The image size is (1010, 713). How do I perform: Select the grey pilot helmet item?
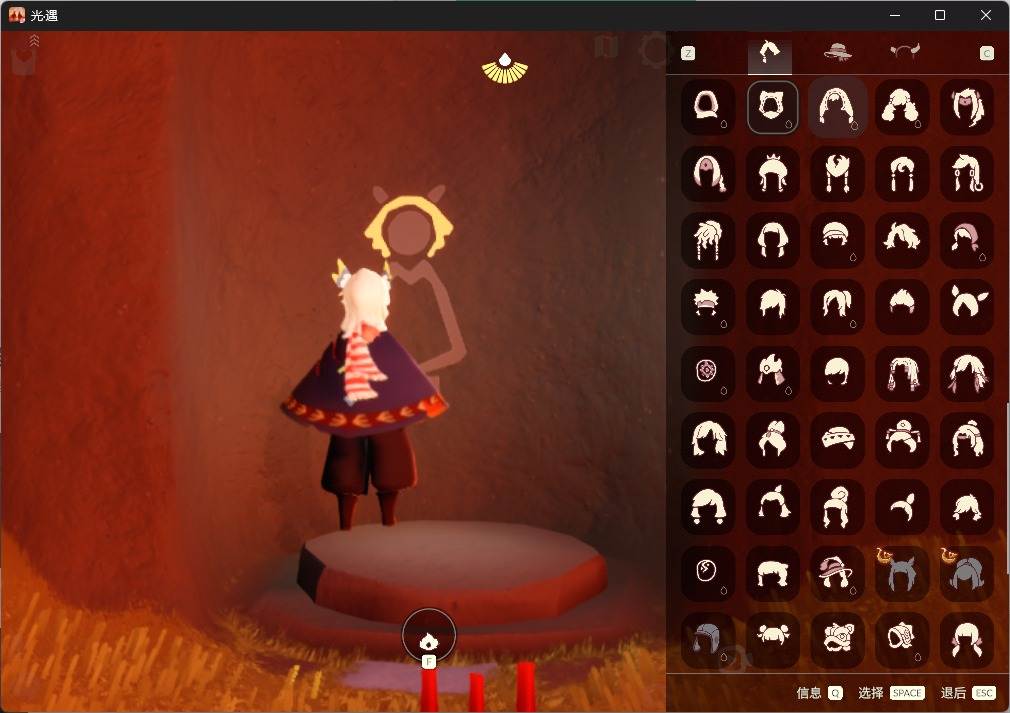708,640
